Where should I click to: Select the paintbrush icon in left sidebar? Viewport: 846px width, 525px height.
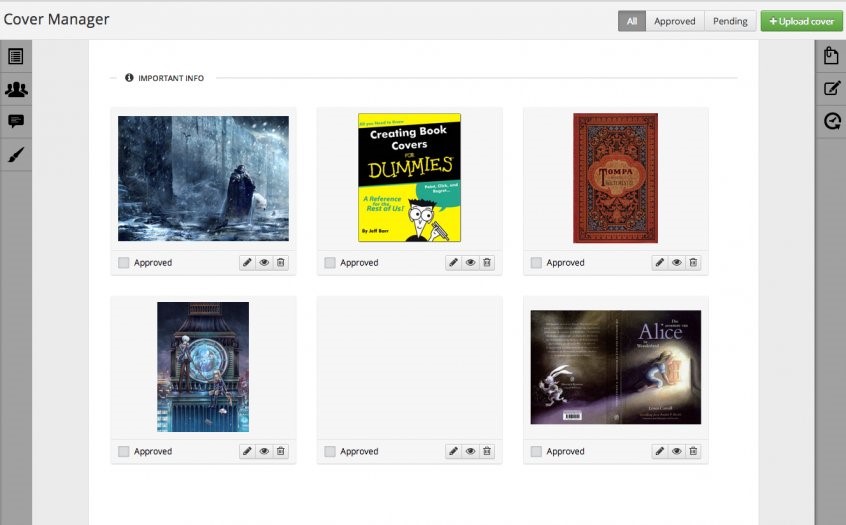16,155
